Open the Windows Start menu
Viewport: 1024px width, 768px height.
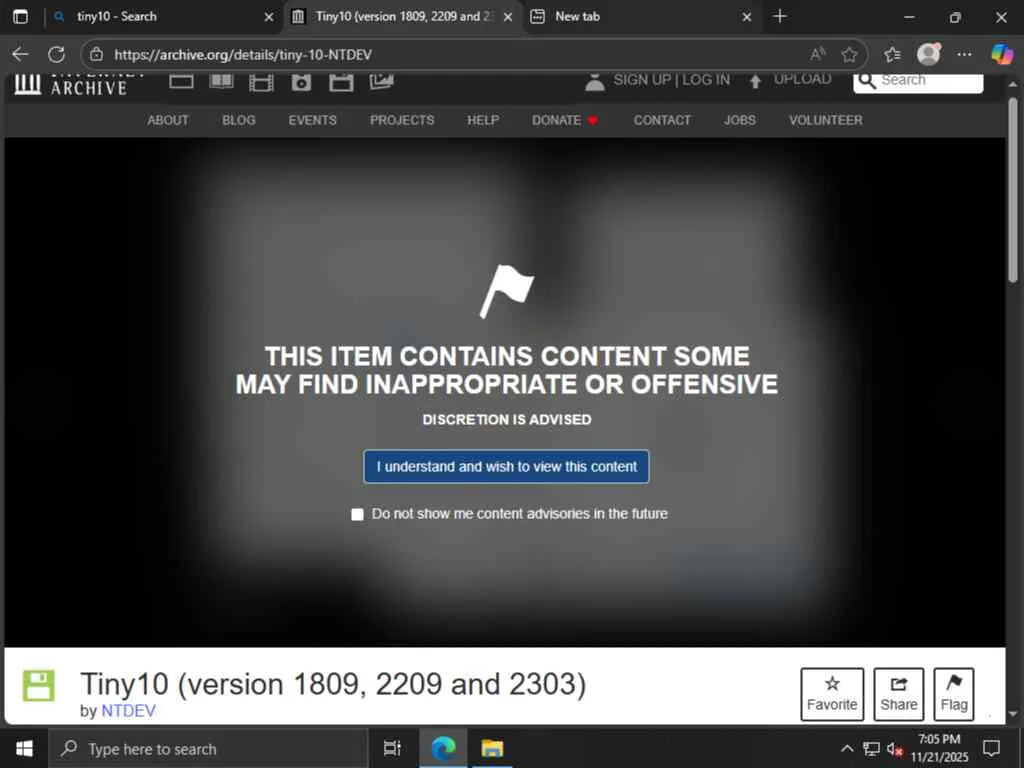coord(24,748)
